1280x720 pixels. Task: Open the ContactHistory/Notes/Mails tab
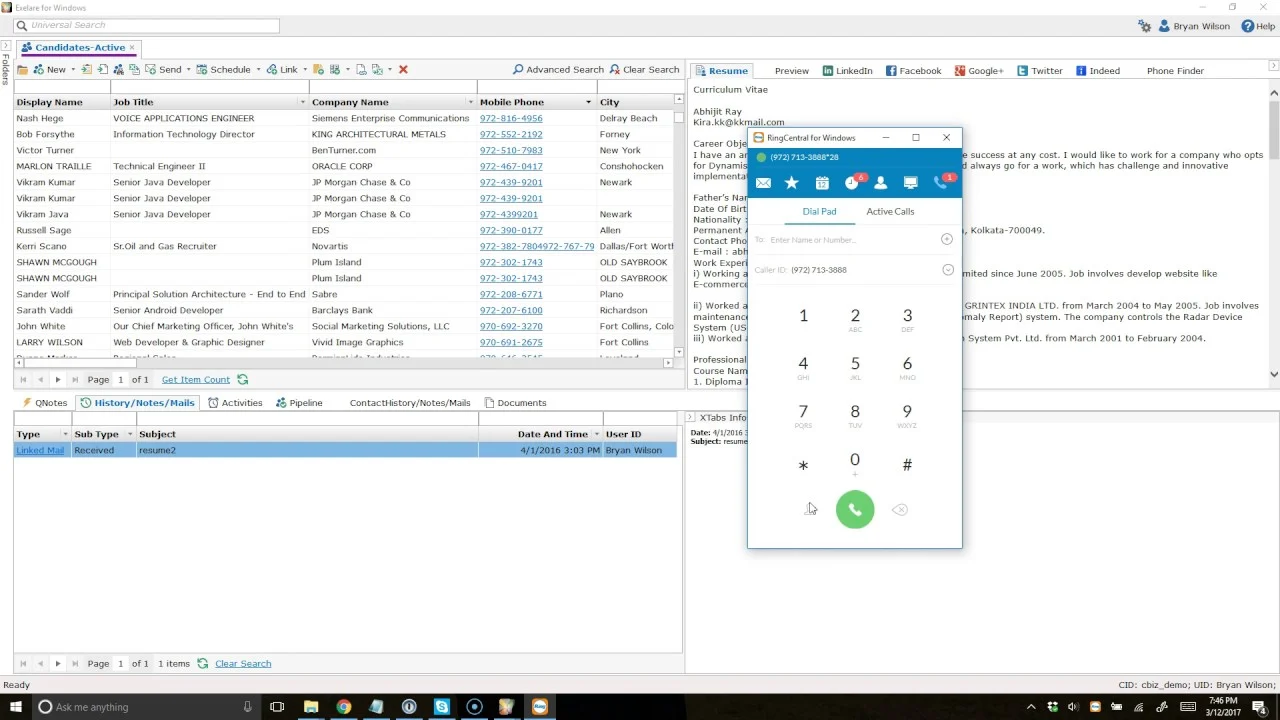pos(410,403)
